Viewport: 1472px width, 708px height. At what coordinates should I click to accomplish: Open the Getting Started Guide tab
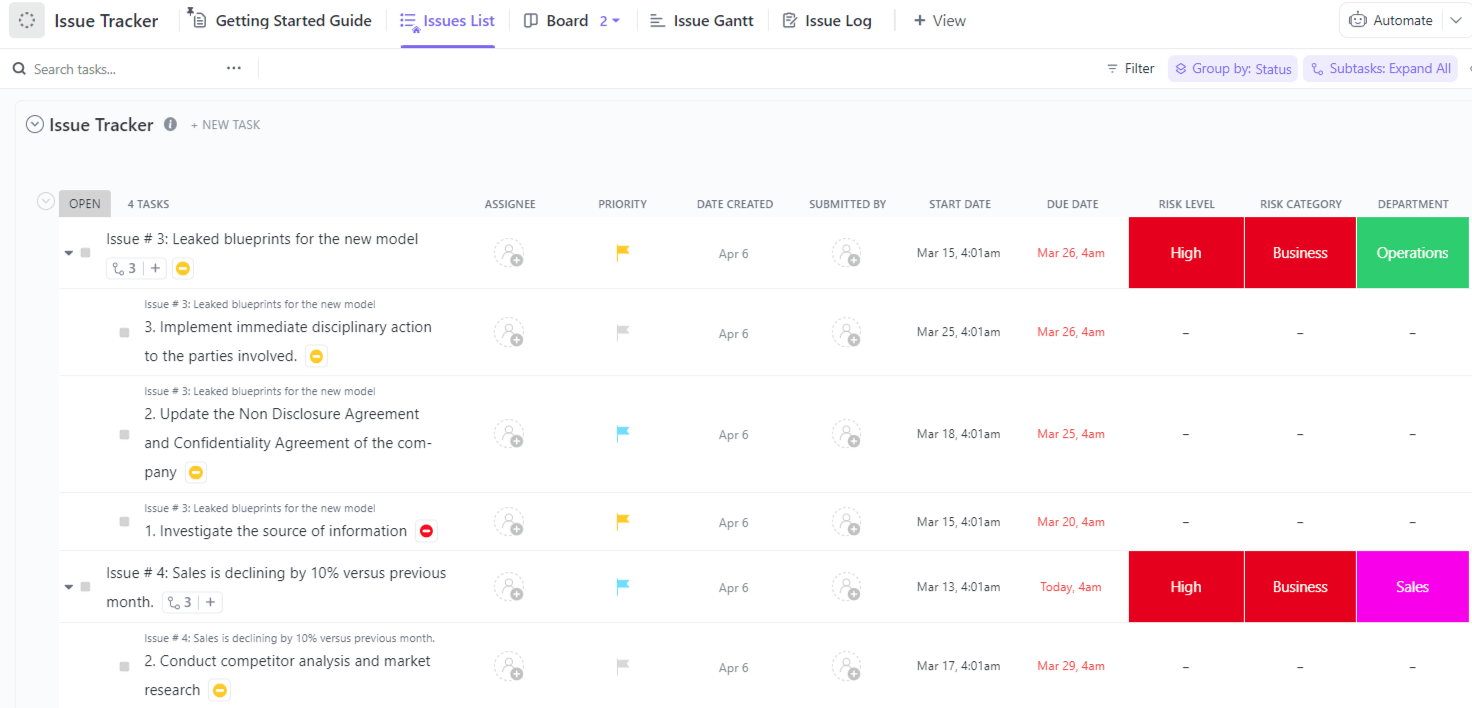click(x=282, y=20)
